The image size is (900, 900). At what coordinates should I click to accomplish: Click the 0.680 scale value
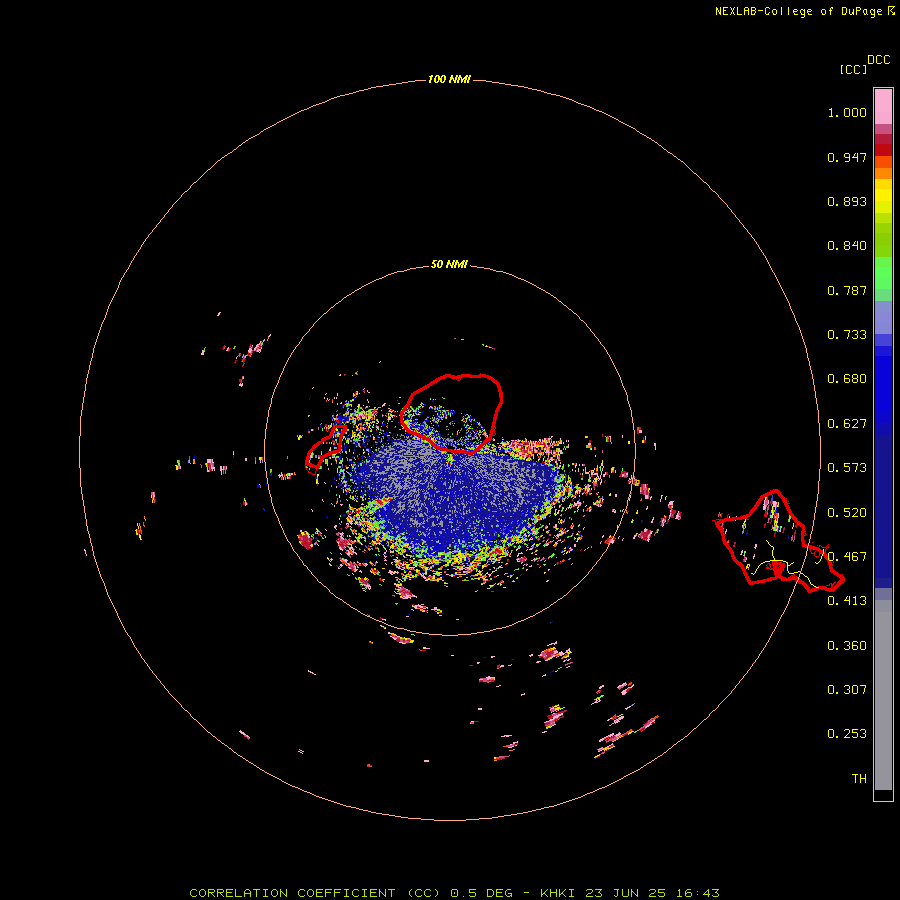click(x=847, y=379)
